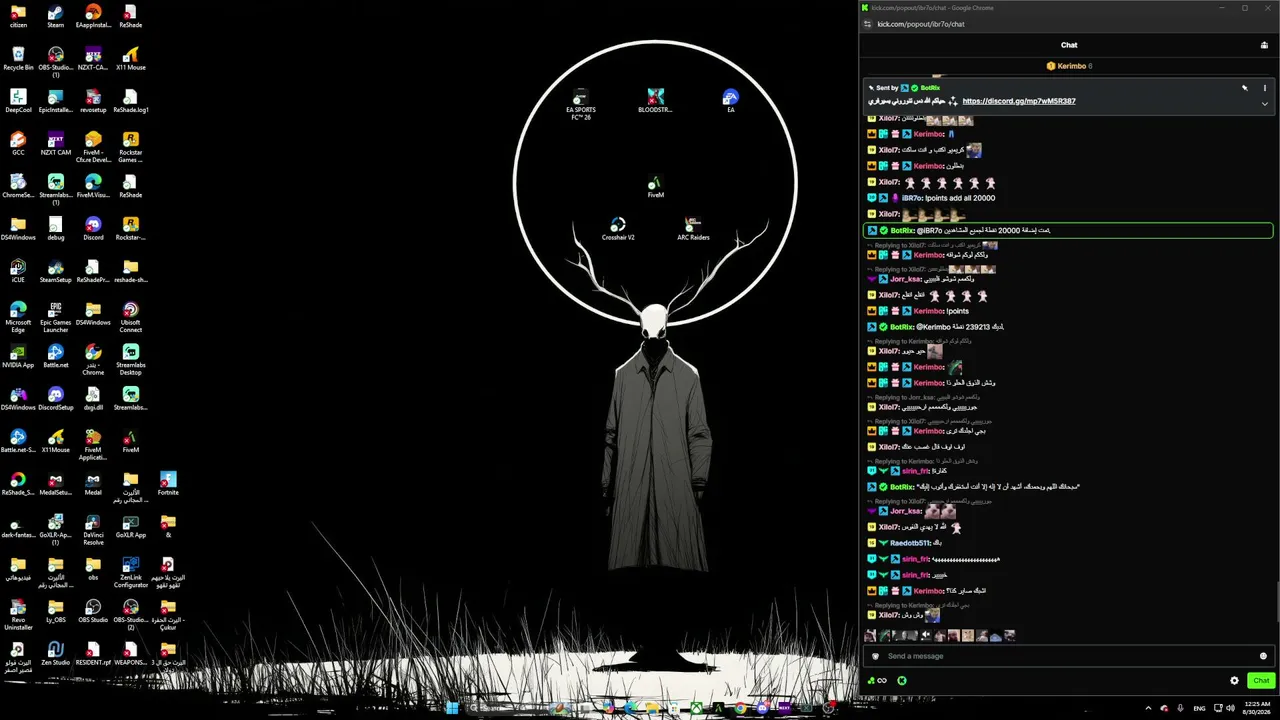Open the channel points infinity icon
This screenshot has width=1280, height=720.
(x=877, y=681)
